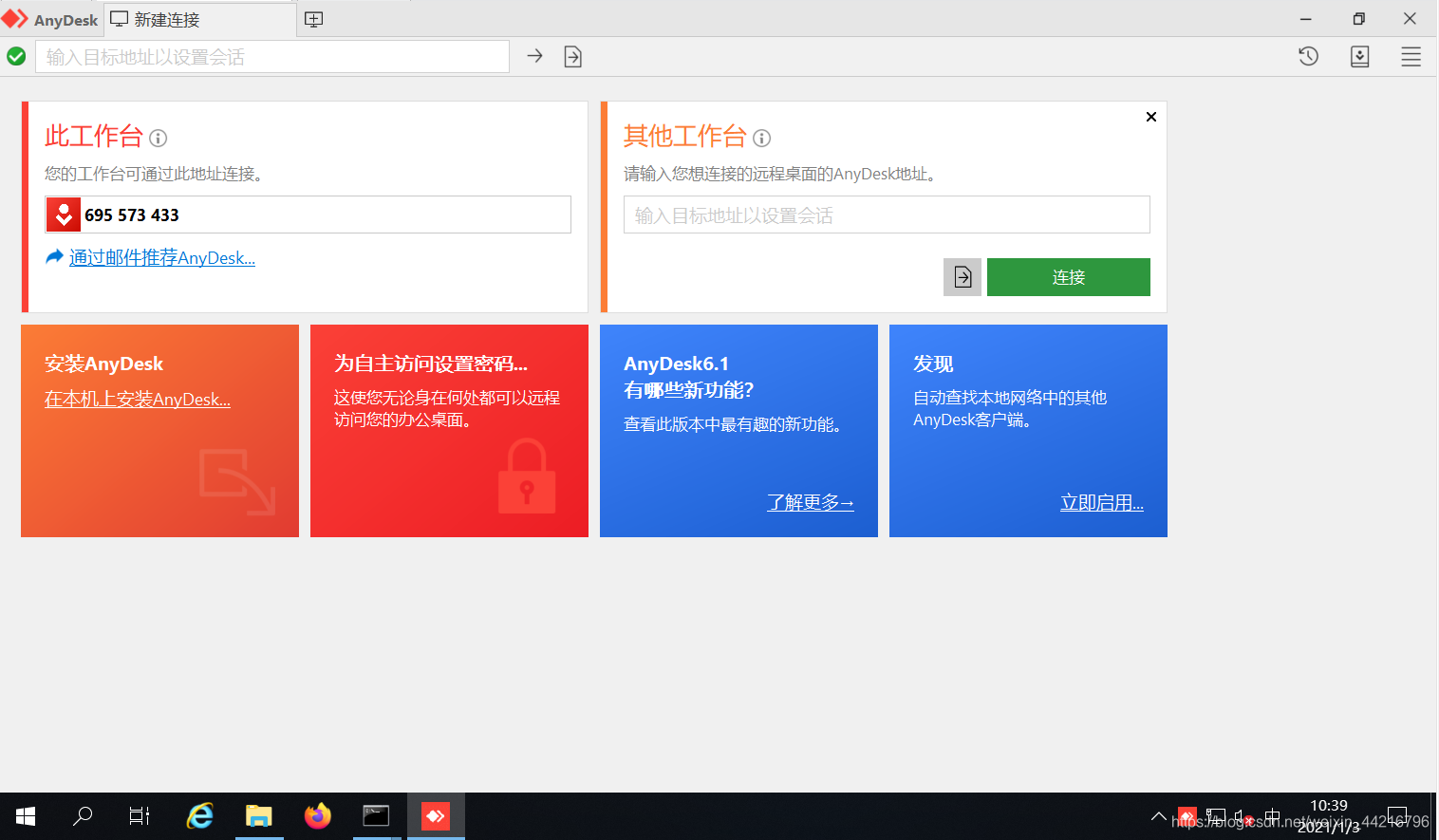This screenshot has height=840, width=1439.
Task: Open the address book icon
Action: 1360,56
